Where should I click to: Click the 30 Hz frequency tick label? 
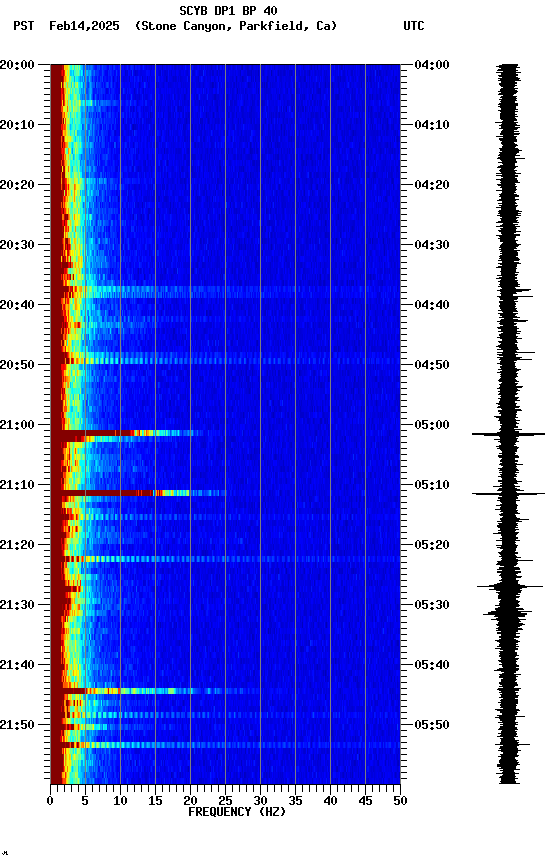tap(260, 801)
